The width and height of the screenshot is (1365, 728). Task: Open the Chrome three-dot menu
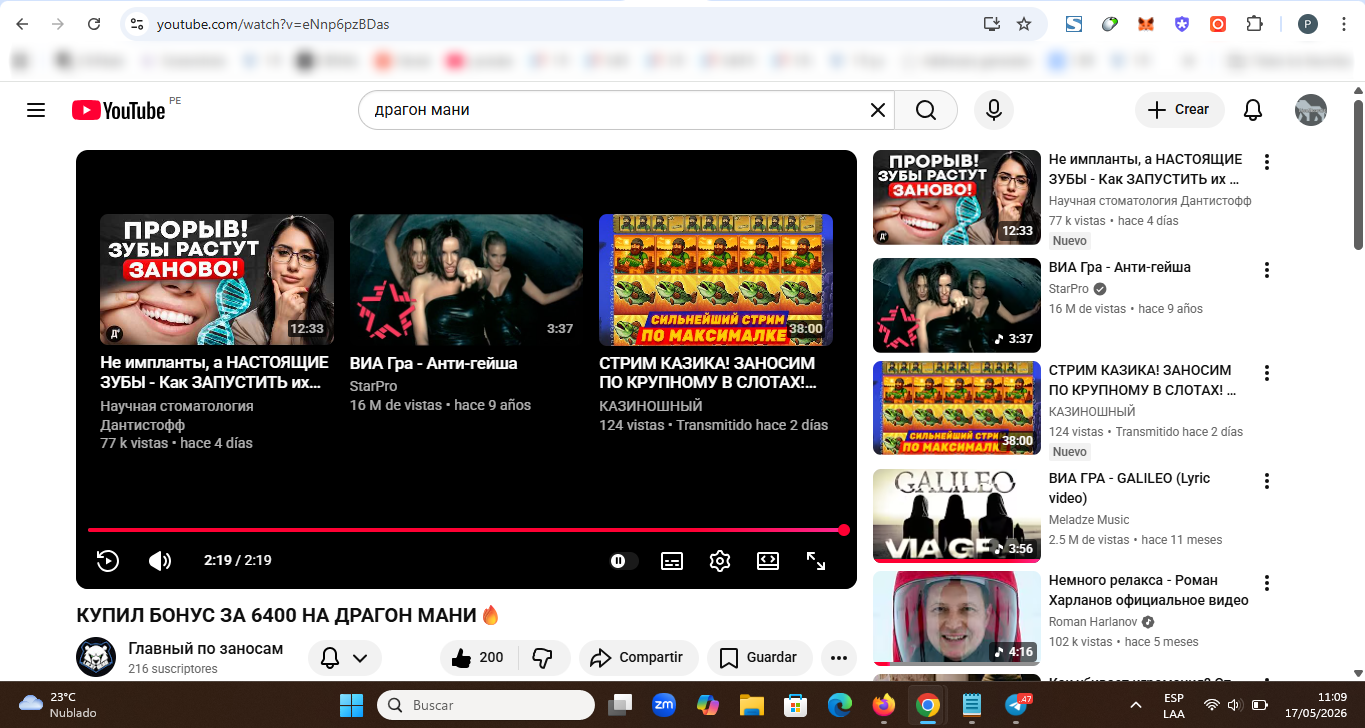[x=1343, y=24]
